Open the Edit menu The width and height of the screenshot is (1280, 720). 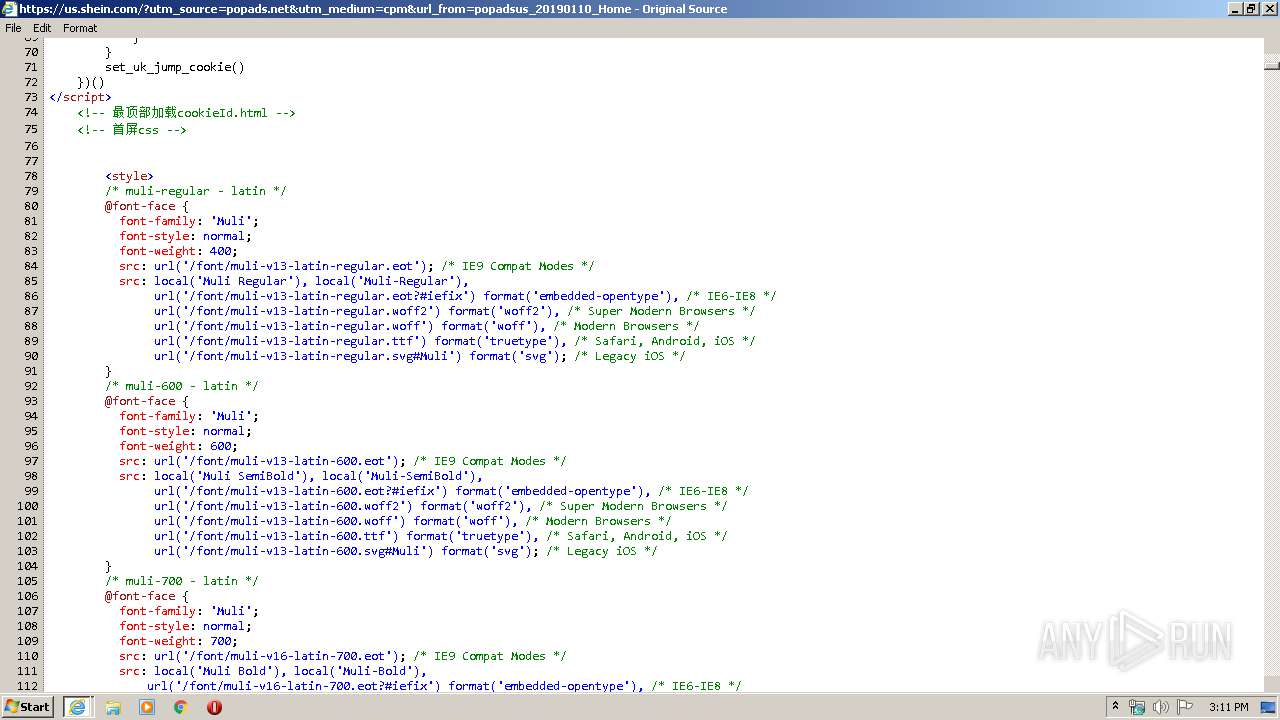[42, 28]
